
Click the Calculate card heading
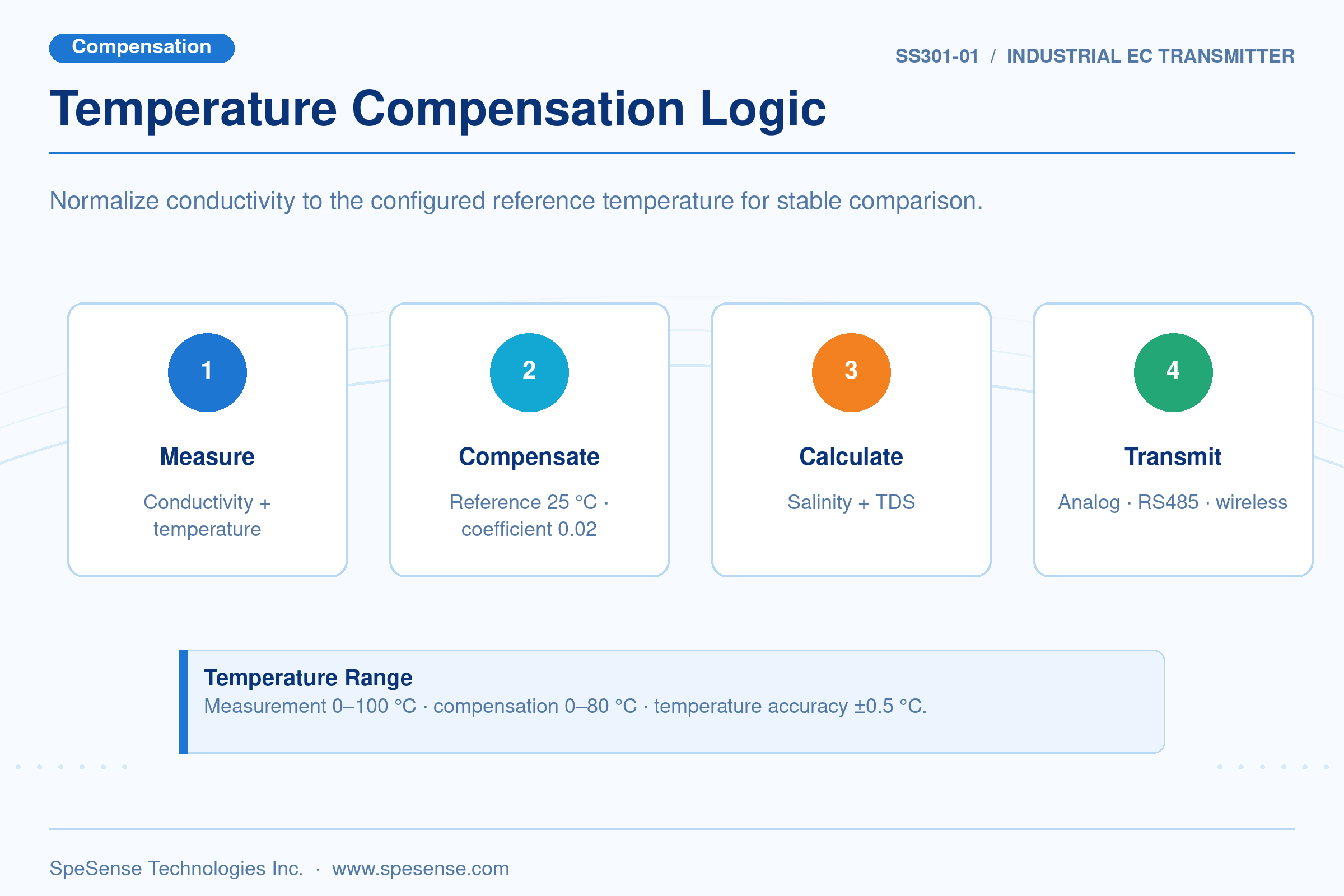[851, 456]
